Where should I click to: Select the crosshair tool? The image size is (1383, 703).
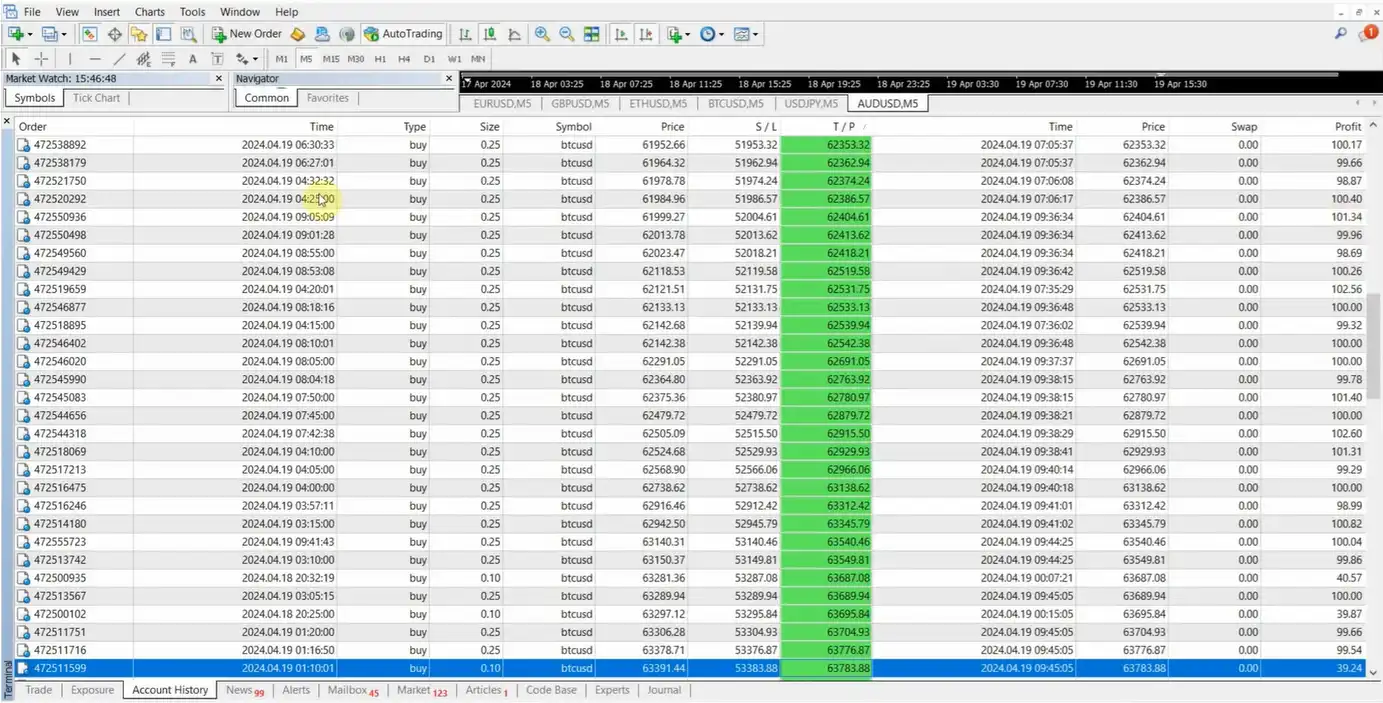[x=41, y=59]
